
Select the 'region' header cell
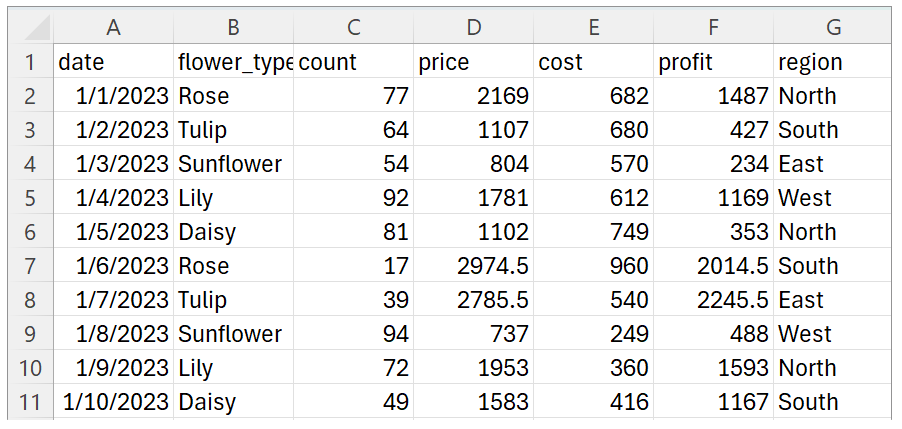(832, 62)
